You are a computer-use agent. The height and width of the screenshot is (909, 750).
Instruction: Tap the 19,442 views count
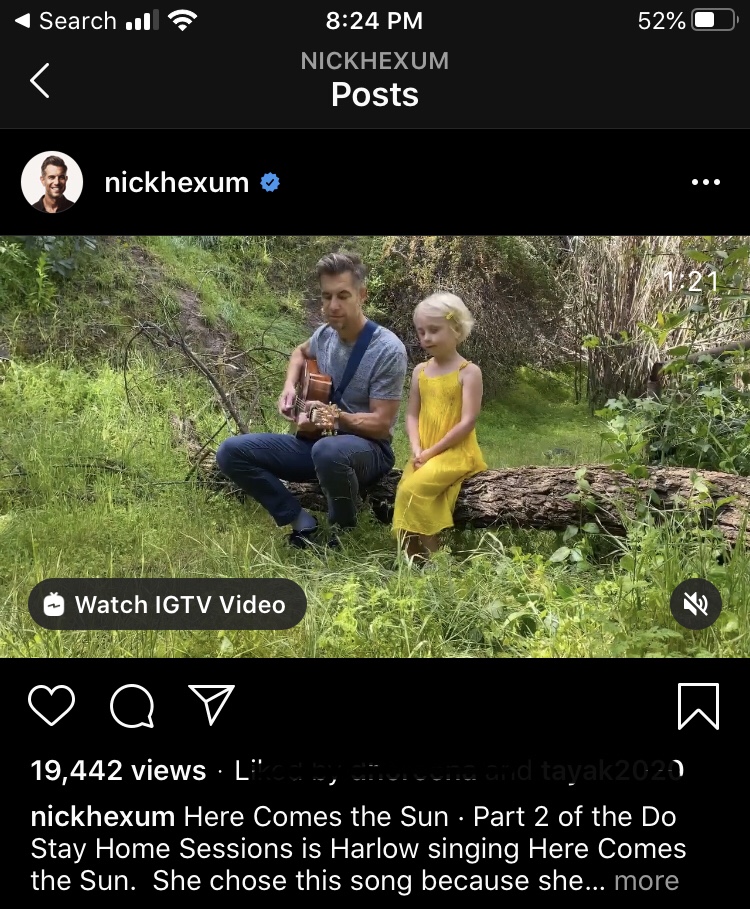coord(118,770)
